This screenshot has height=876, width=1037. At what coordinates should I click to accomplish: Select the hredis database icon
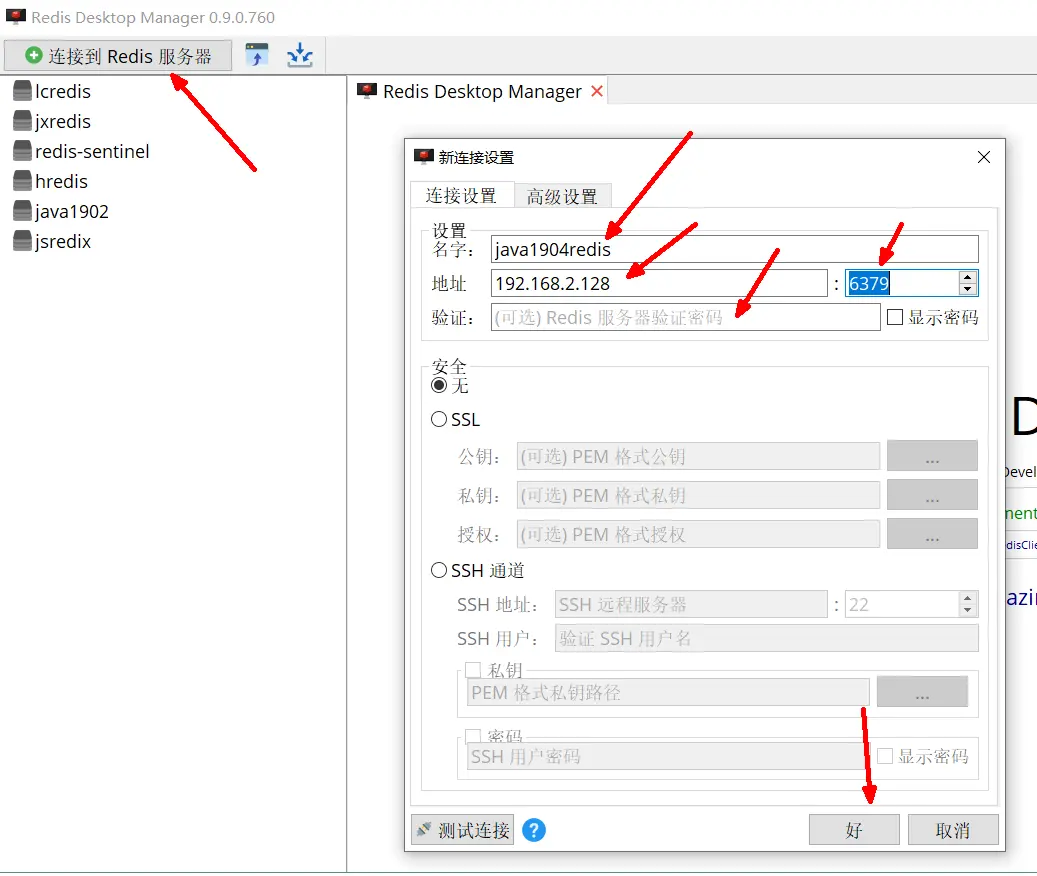22,181
